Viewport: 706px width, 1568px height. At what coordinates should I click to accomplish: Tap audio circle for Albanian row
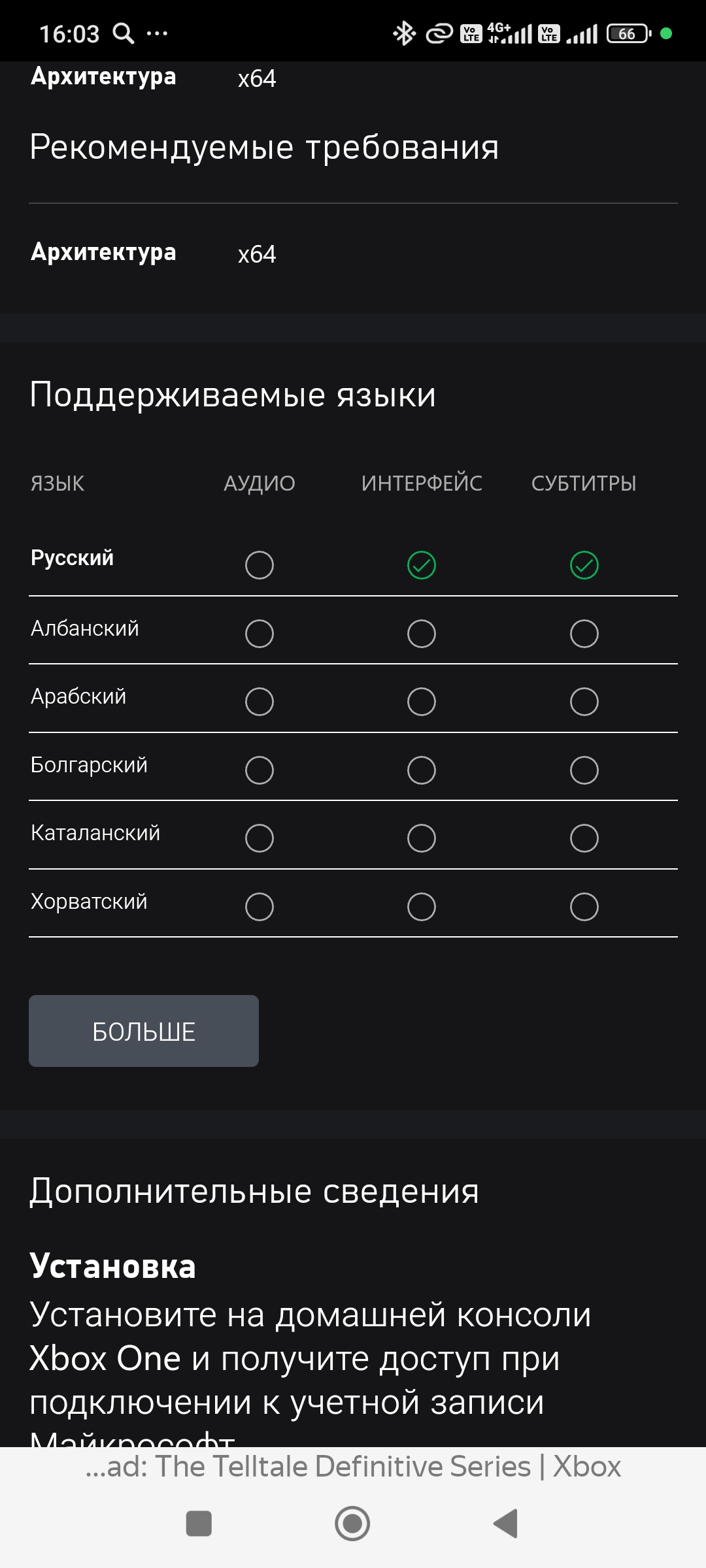(260, 634)
